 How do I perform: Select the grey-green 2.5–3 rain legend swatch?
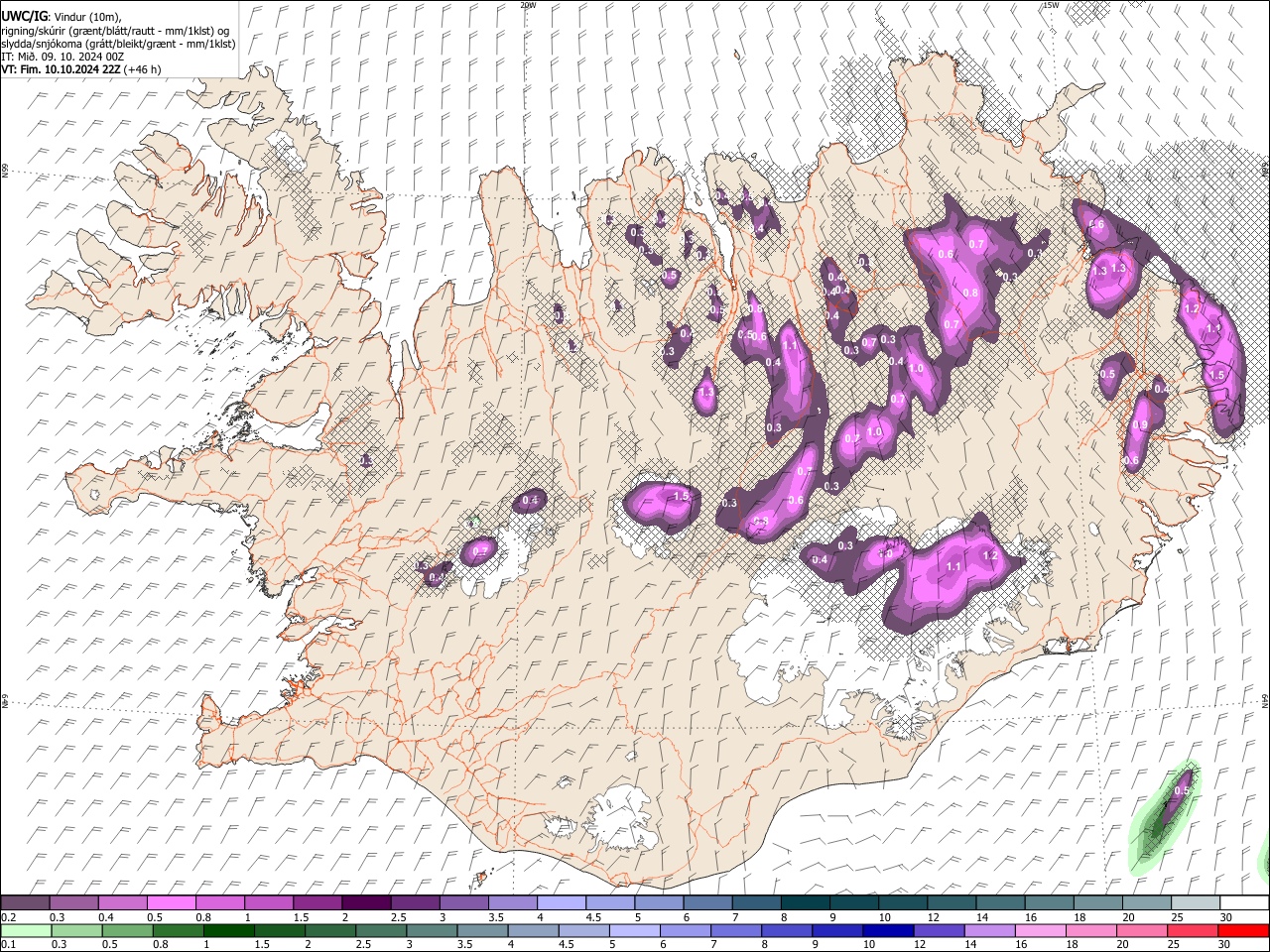tap(381, 931)
